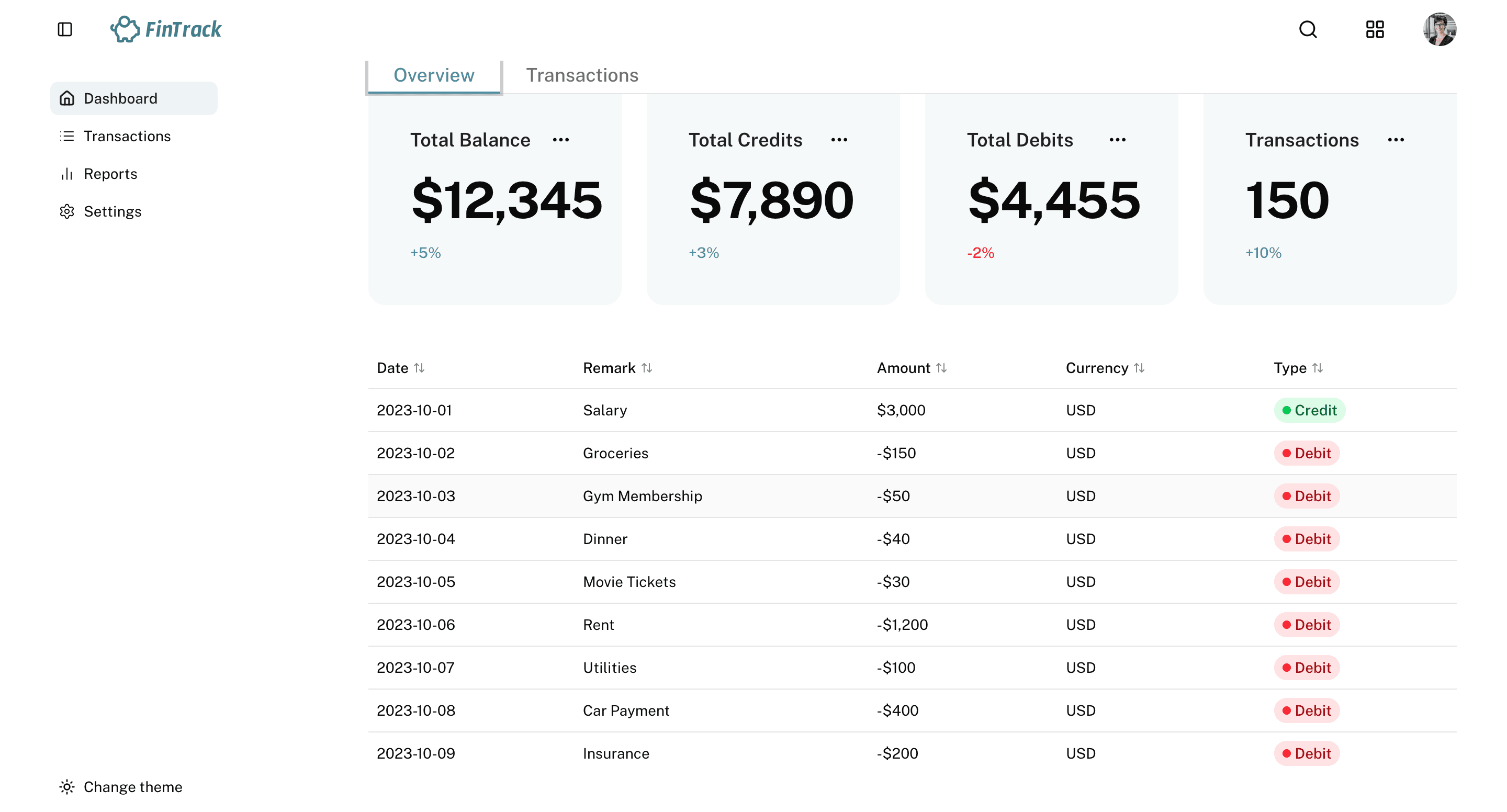Open the Total Balance card options menu

click(x=560, y=140)
